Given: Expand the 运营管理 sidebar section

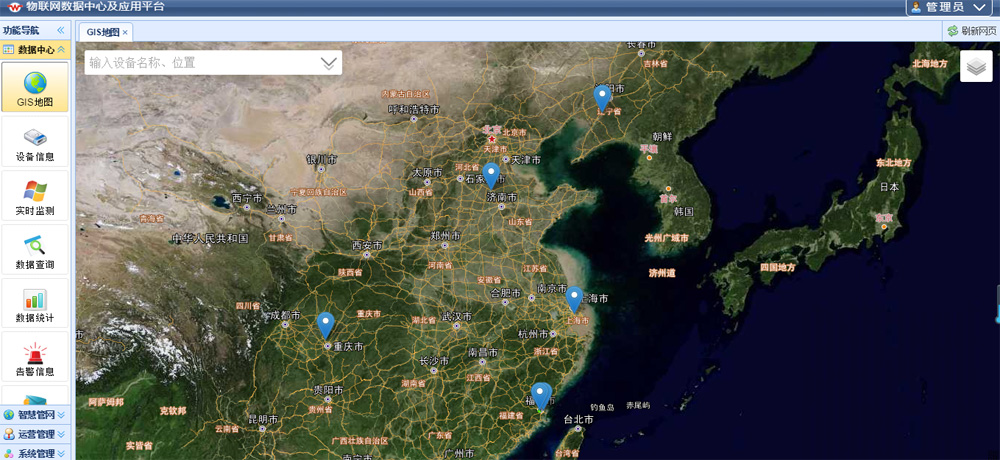Looking at the screenshot, I should 35,434.
